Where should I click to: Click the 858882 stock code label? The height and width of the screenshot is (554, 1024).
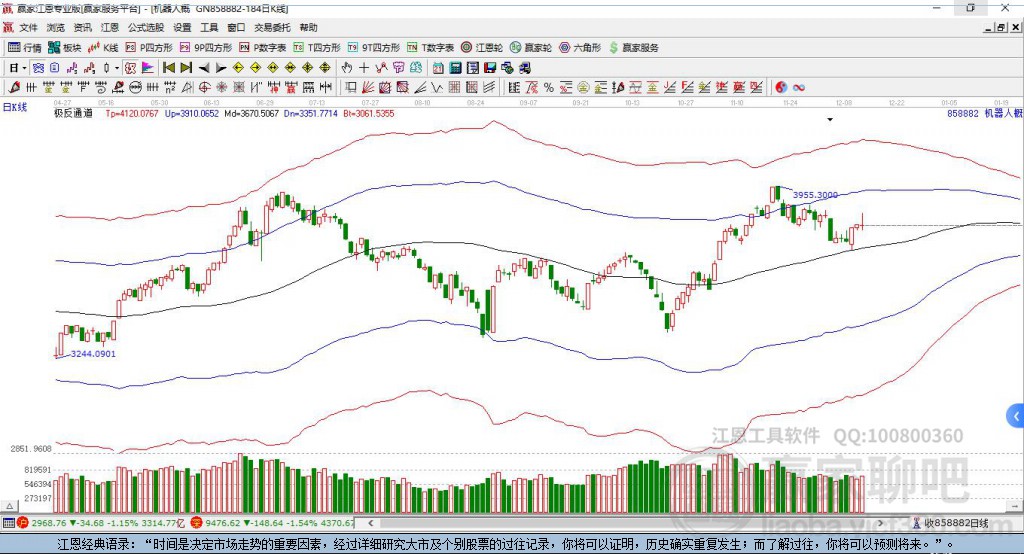tap(963, 113)
